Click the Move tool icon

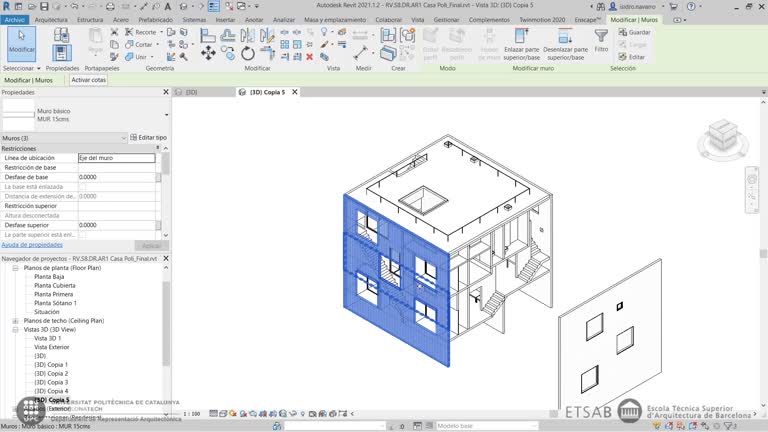click(x=208, y=54)
